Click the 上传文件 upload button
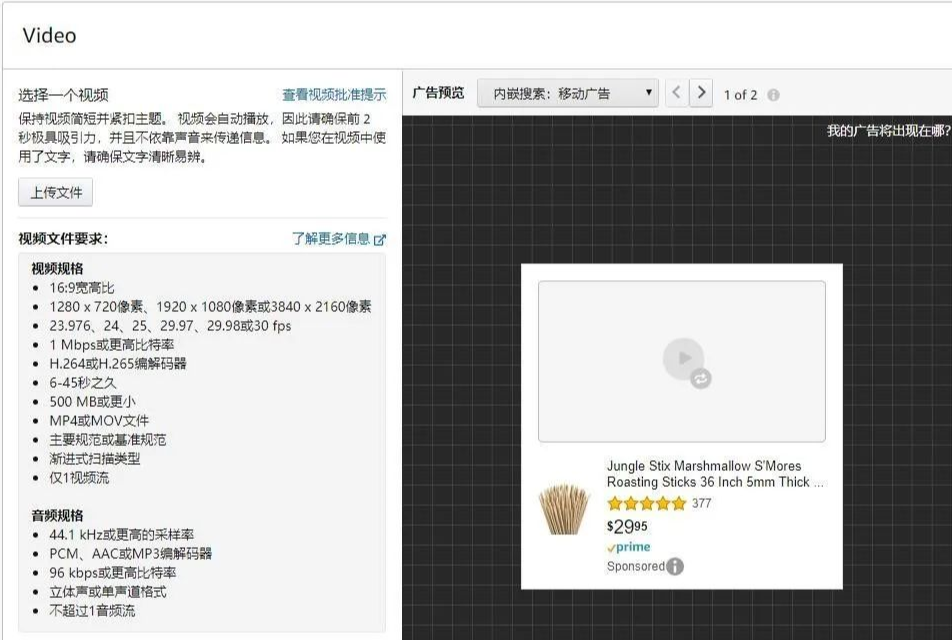The height and width of the screenshot is (640, 952). click(x=55, y=192)
